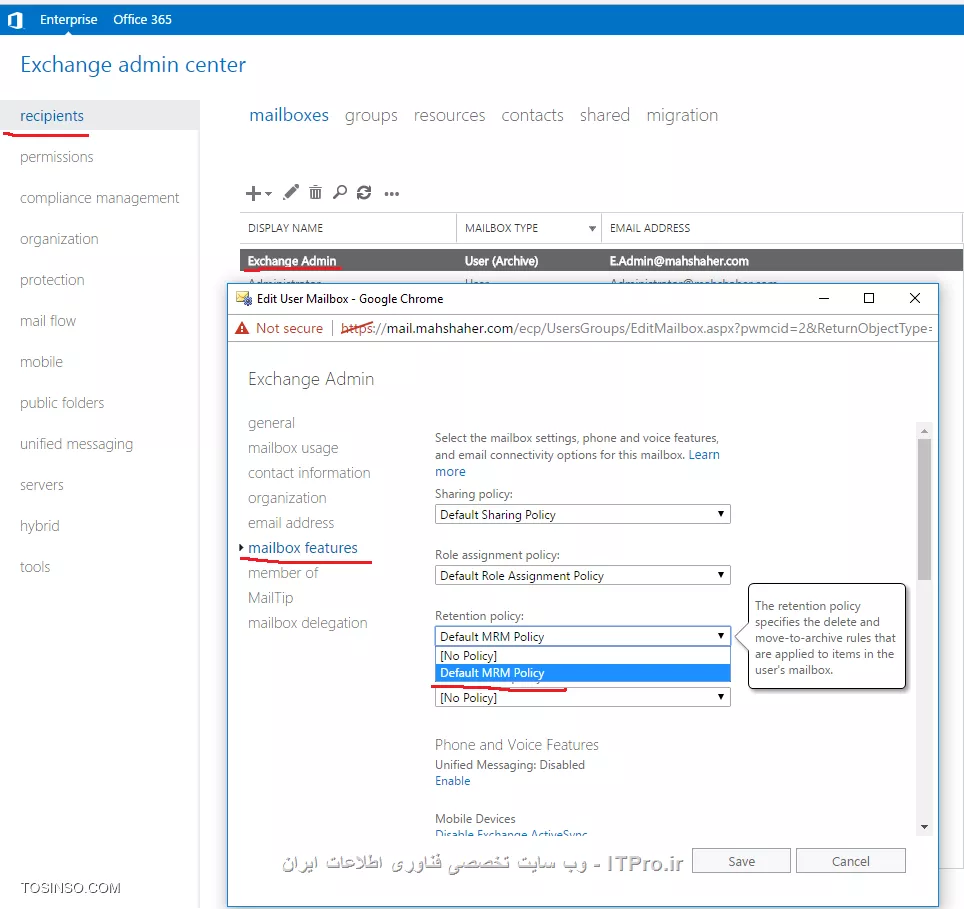Open mailbox delegation page
This screenshot has width=964, height=909.
pos(307,623)
